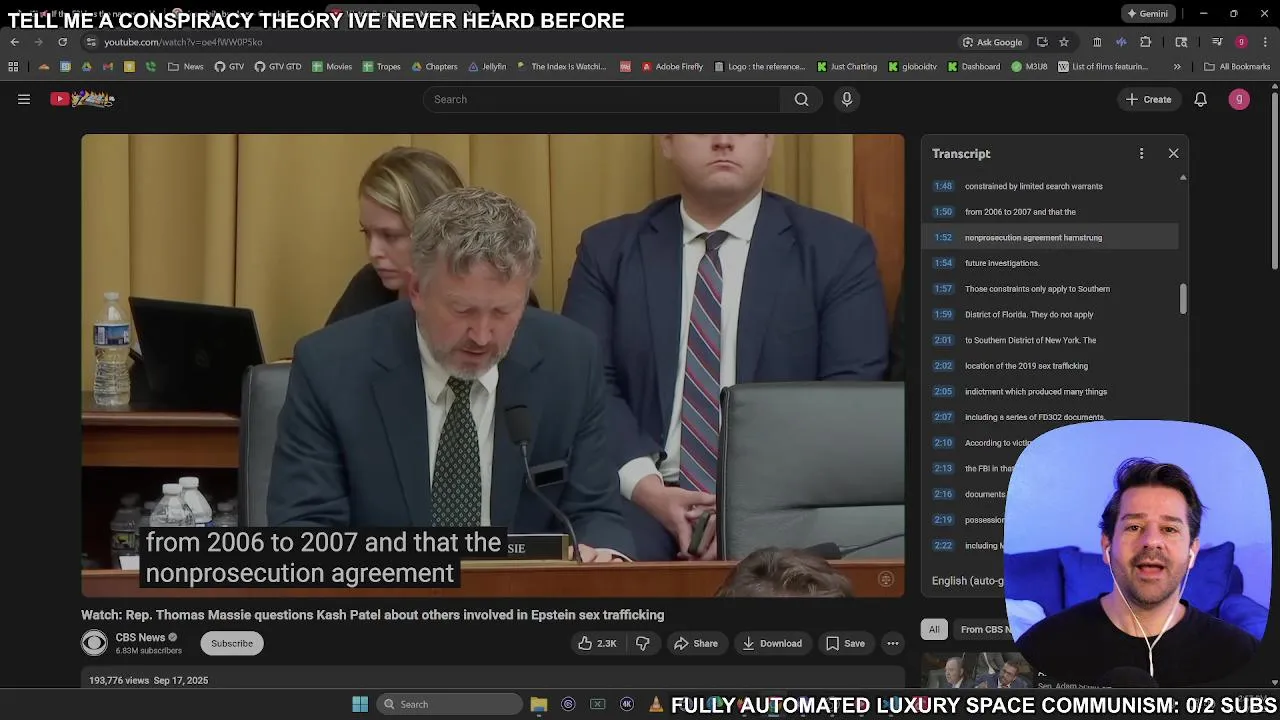Viewport: 1280px width, 720px height.
Task: Click the video player frame
Action: pyautogui.click(x=493, y=365)
